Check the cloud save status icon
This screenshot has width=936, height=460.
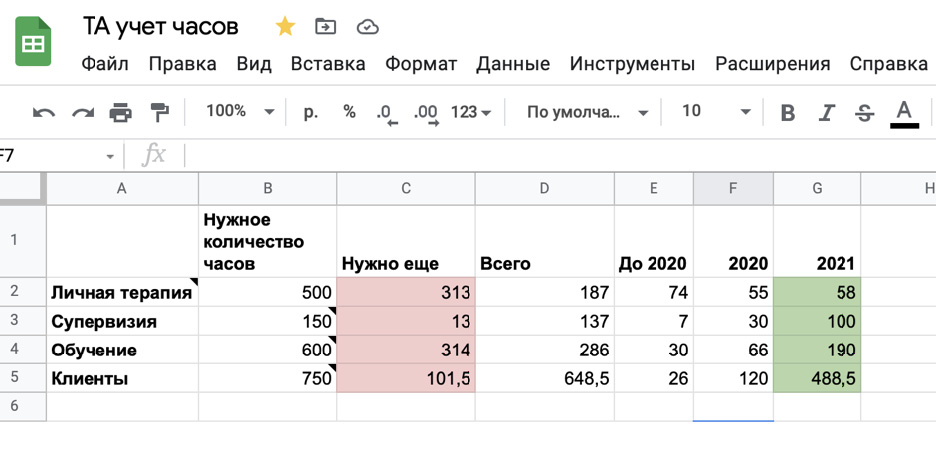367,27
